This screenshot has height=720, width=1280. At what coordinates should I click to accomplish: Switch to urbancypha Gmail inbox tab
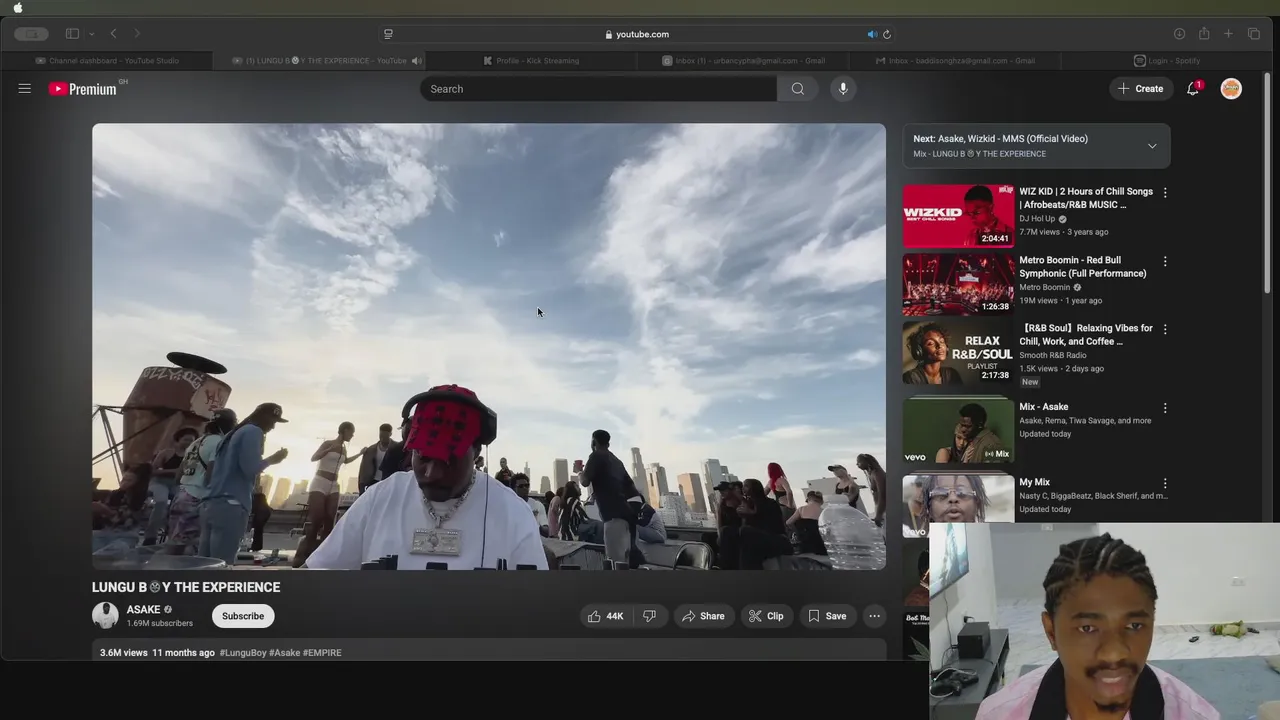click(x=743, y=61)
